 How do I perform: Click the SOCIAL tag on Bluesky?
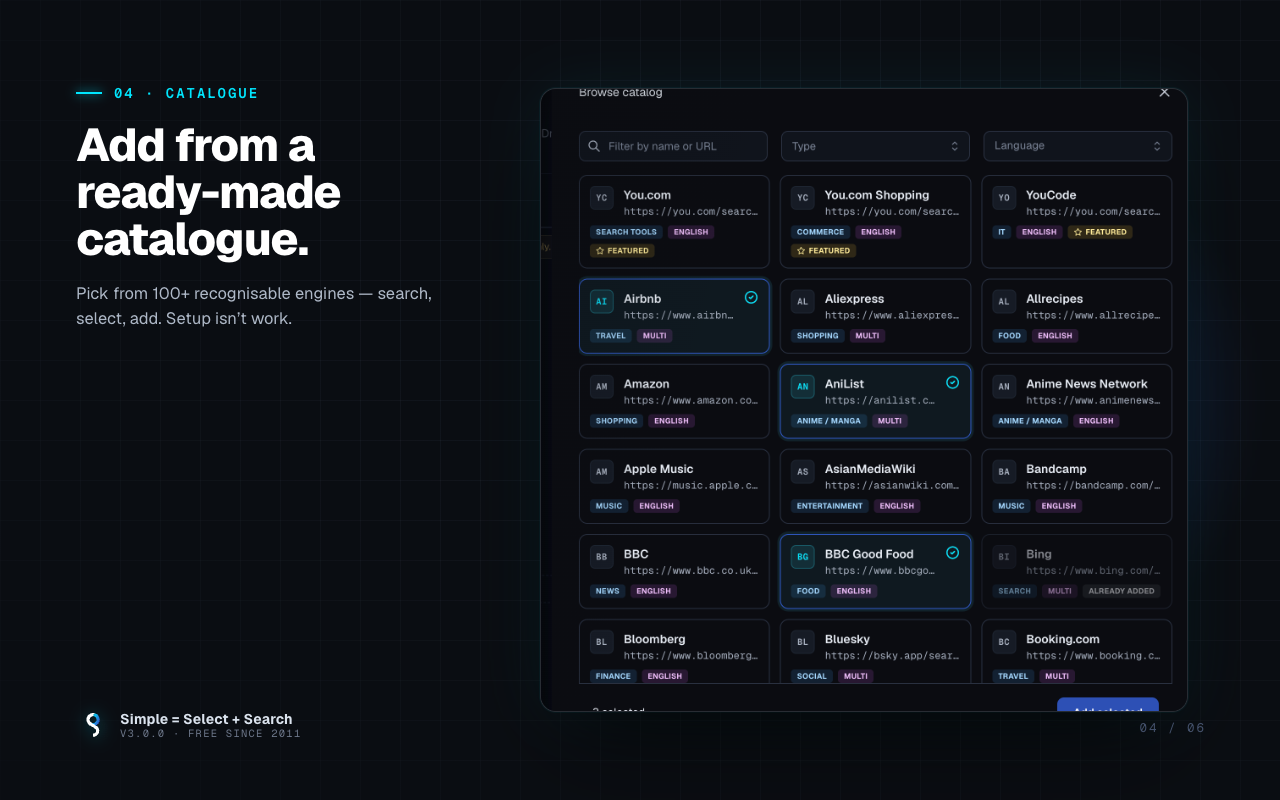pyautogui.click(x=812, y=676)
